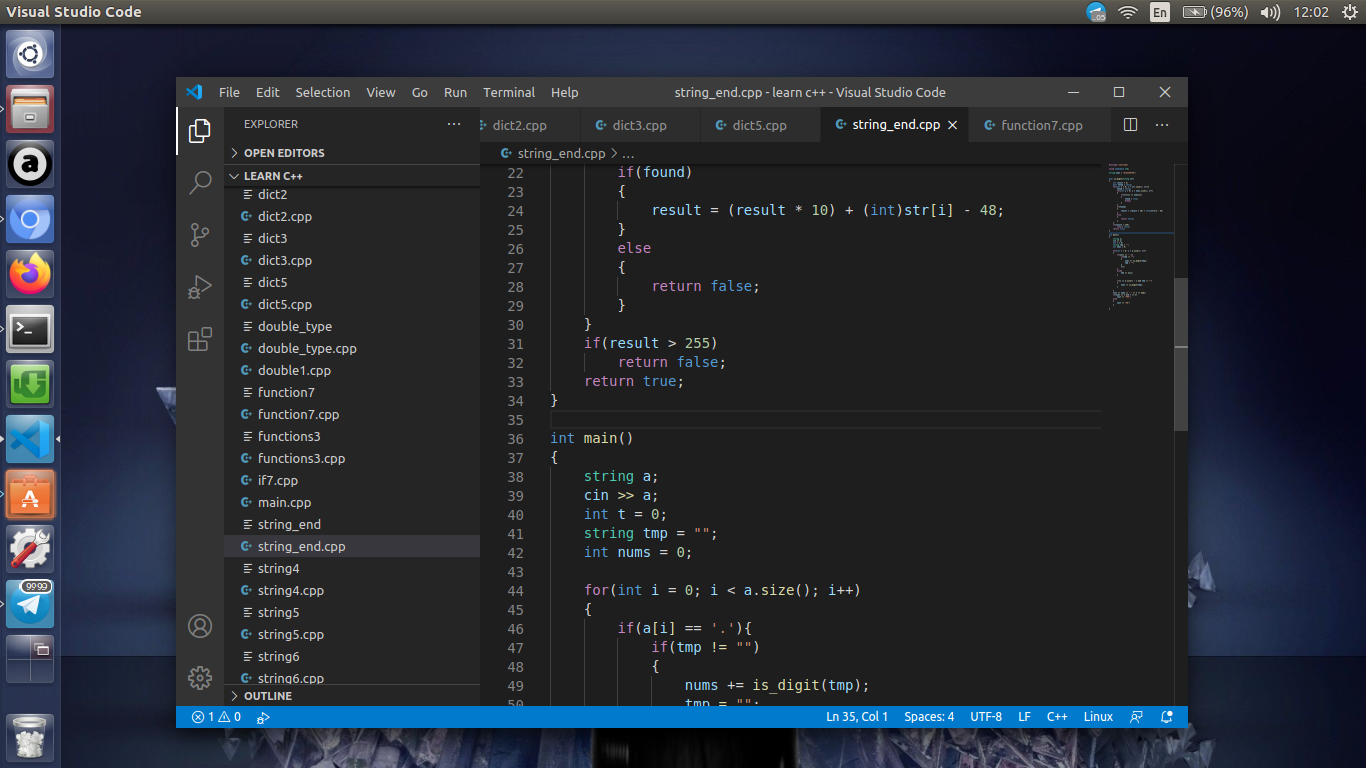Open notifications bell in status bar

(1166, 717)
